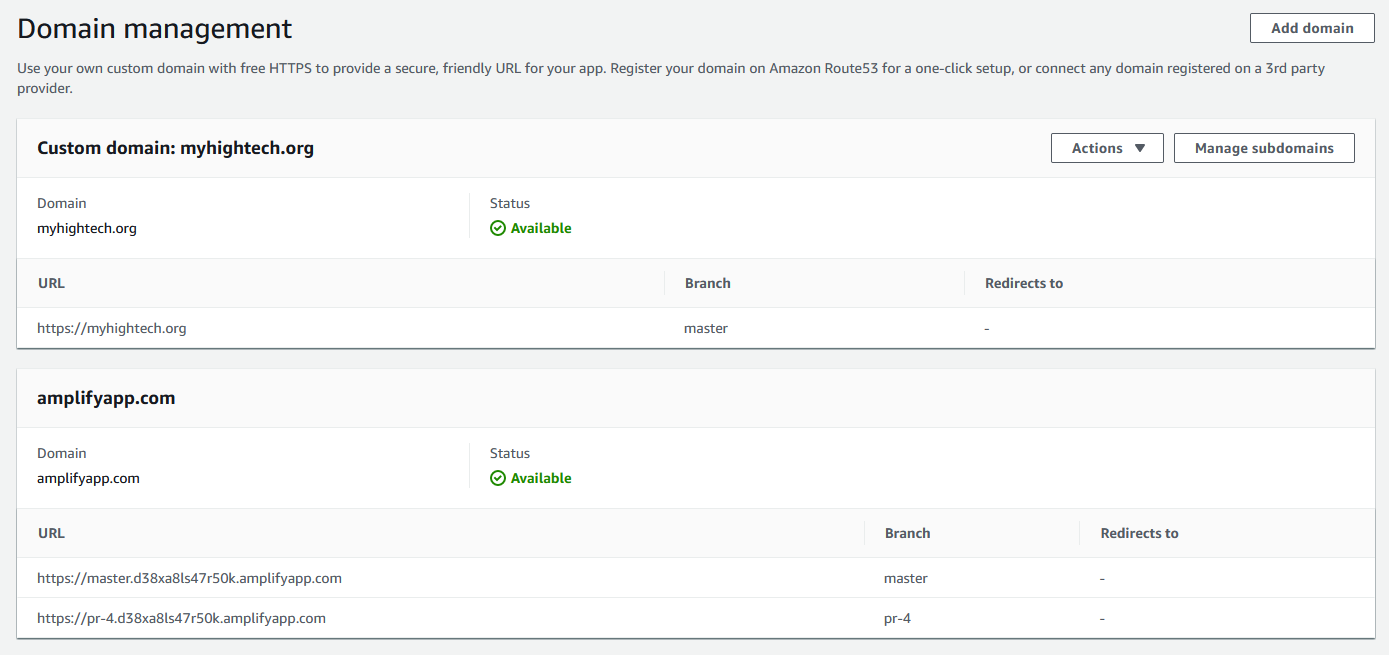1389x655 pixels.
Task: Click the Redirects to header in the myhightech.org table
Action: click(x=1024, y=283)
